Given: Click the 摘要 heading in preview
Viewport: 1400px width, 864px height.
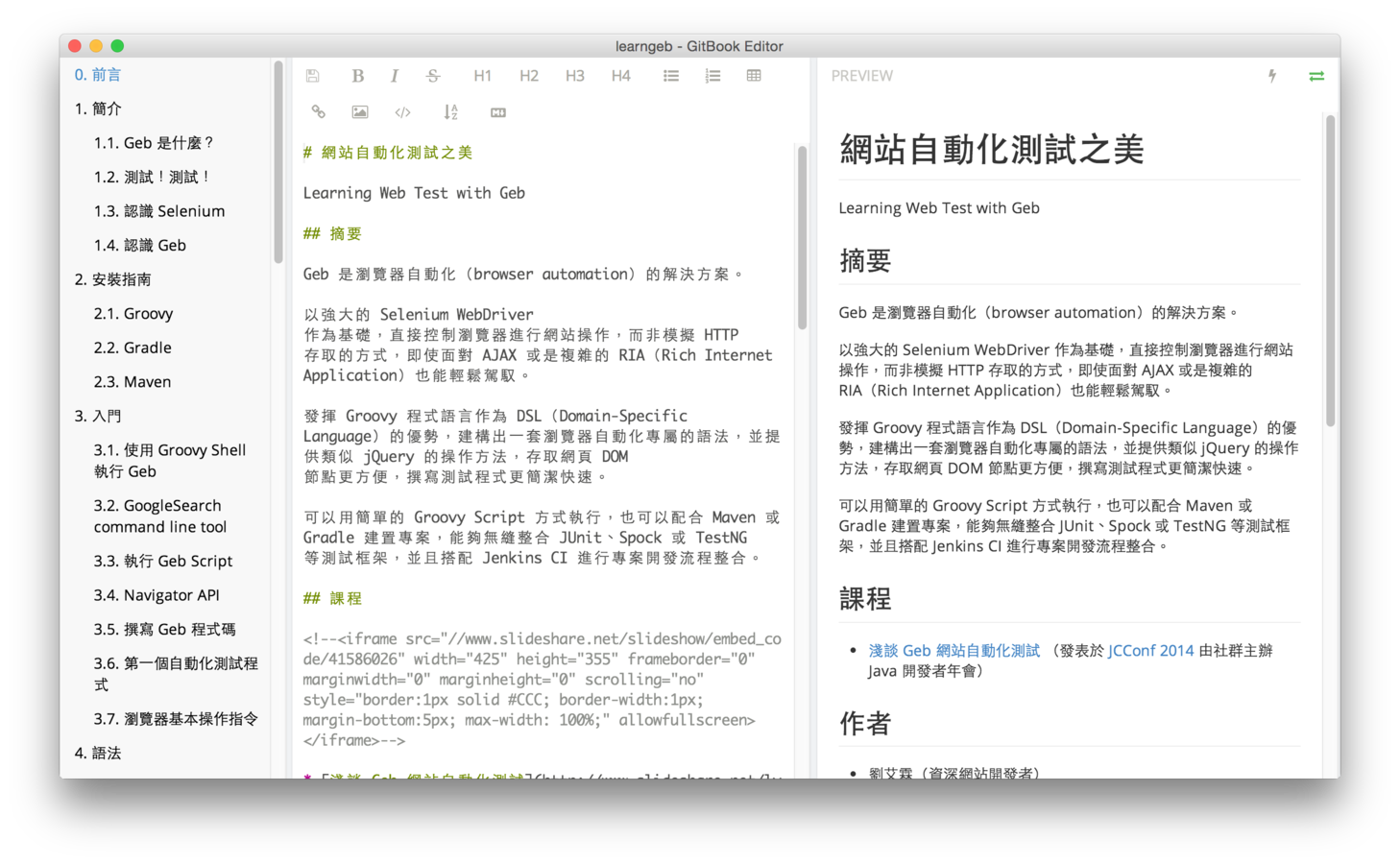Looking at the screenshot, I should [865, 261].
